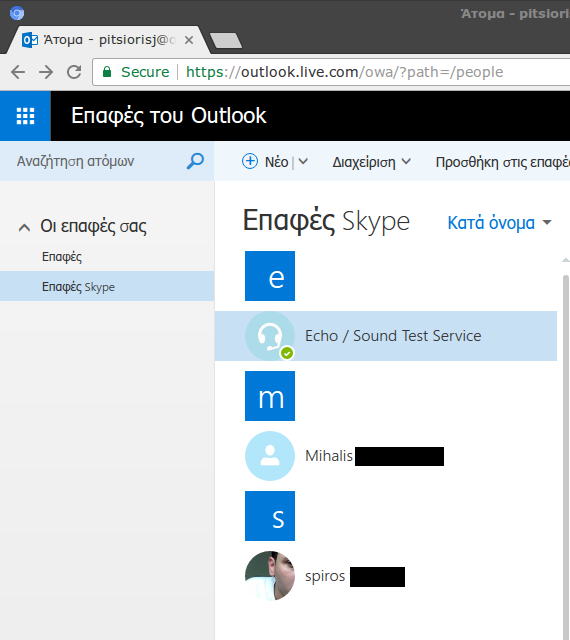Click the browser forward arrow
570x640 pixels.
pyautogui.click(x=46, y=72)
